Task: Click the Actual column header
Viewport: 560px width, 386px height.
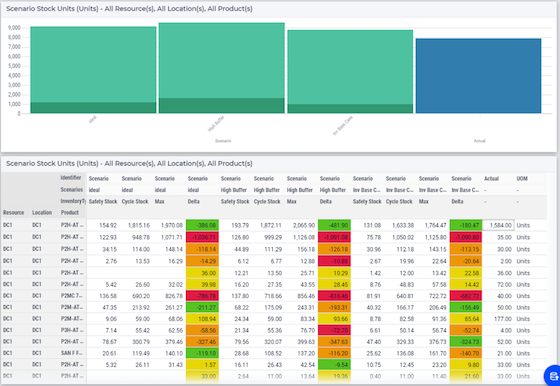Action: click(x=491, y=178)
